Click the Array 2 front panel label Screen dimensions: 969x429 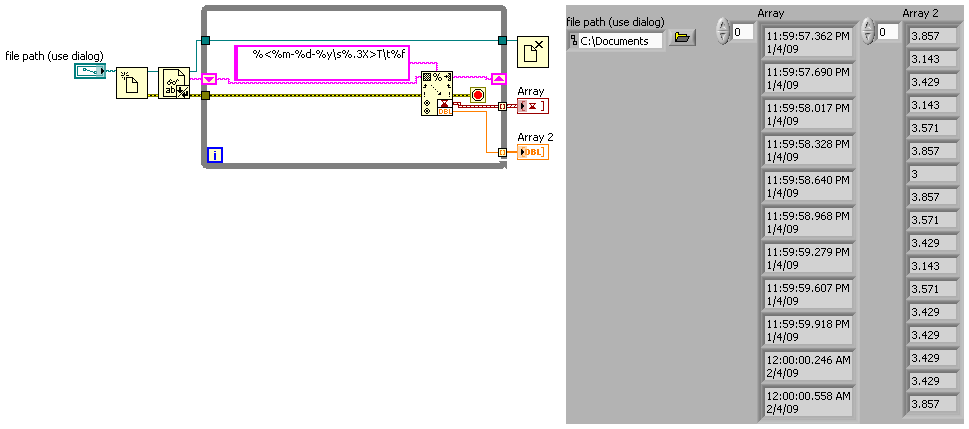point(920,12)
